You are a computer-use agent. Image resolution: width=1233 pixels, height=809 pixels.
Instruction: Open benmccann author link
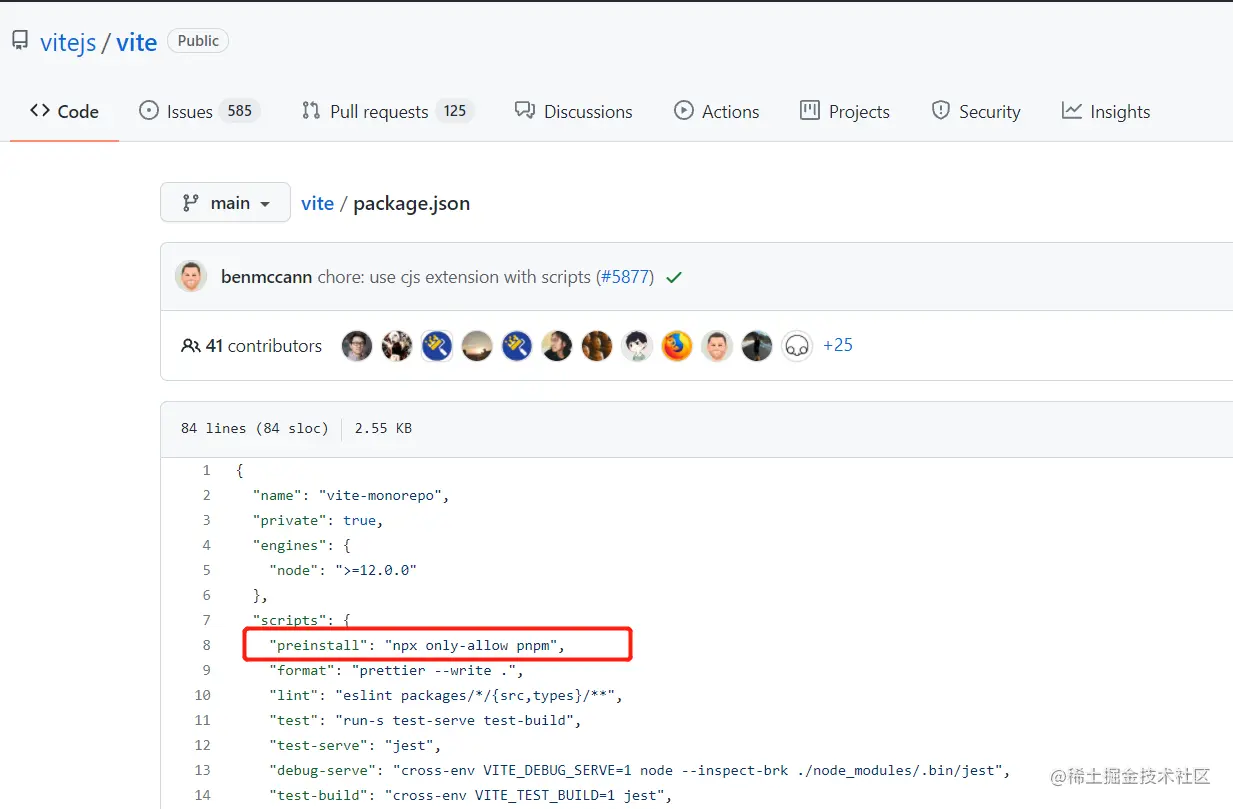tap(267, 277)
